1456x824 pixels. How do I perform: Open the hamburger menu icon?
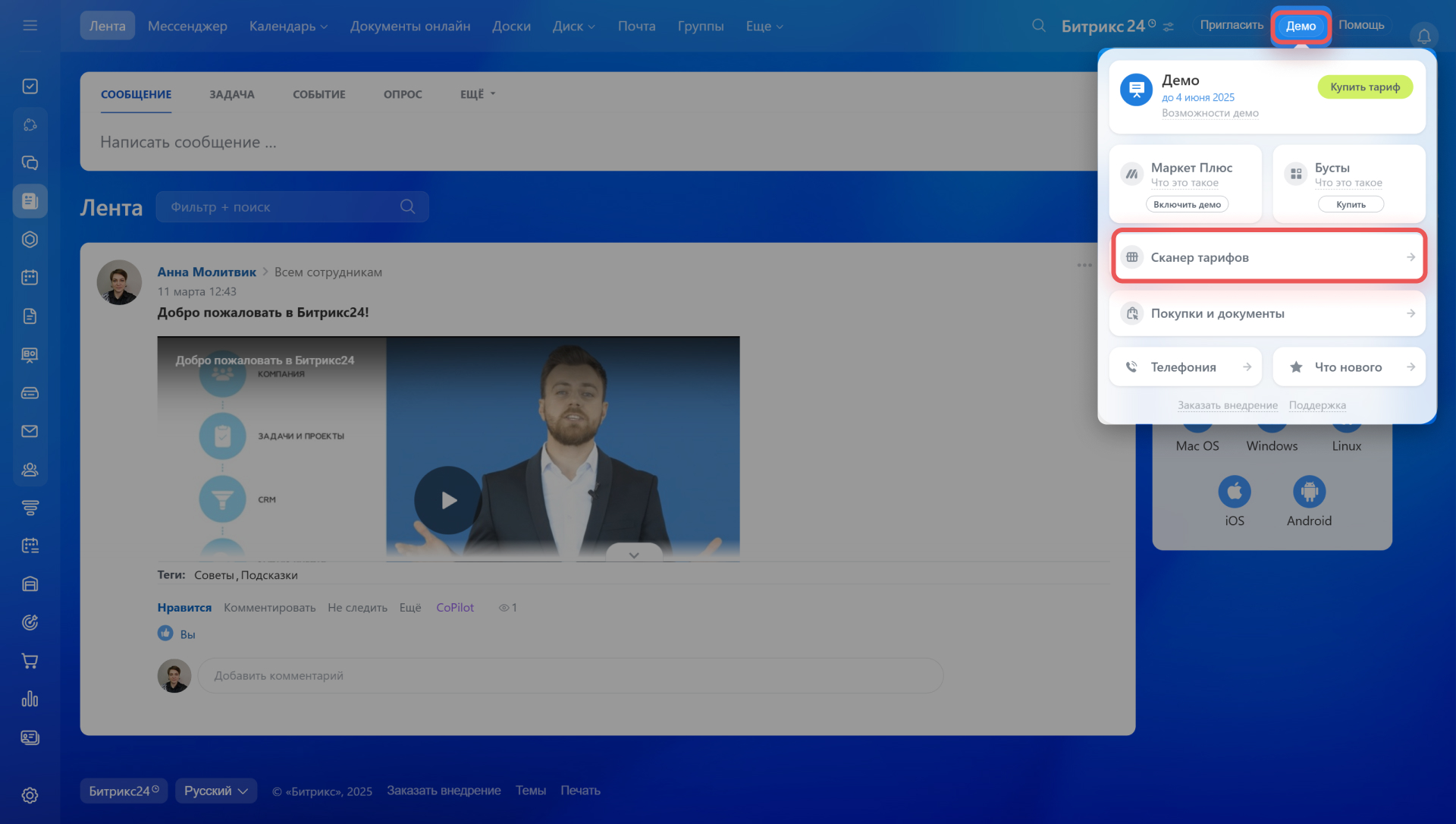[x=30, y=26]
